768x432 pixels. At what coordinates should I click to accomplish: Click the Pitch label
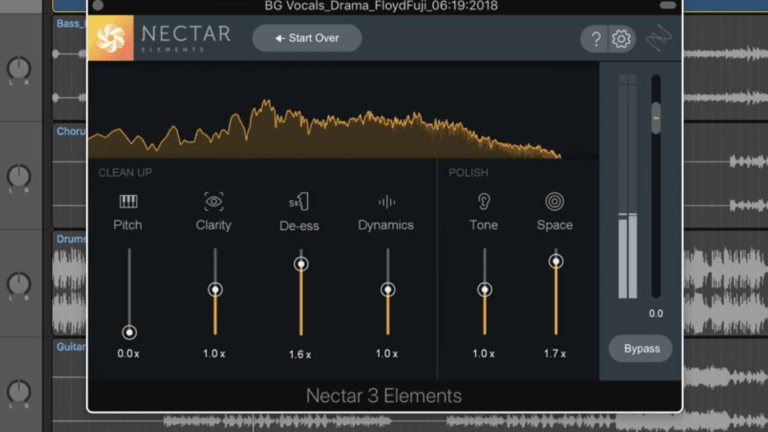(x=128, y=225)
